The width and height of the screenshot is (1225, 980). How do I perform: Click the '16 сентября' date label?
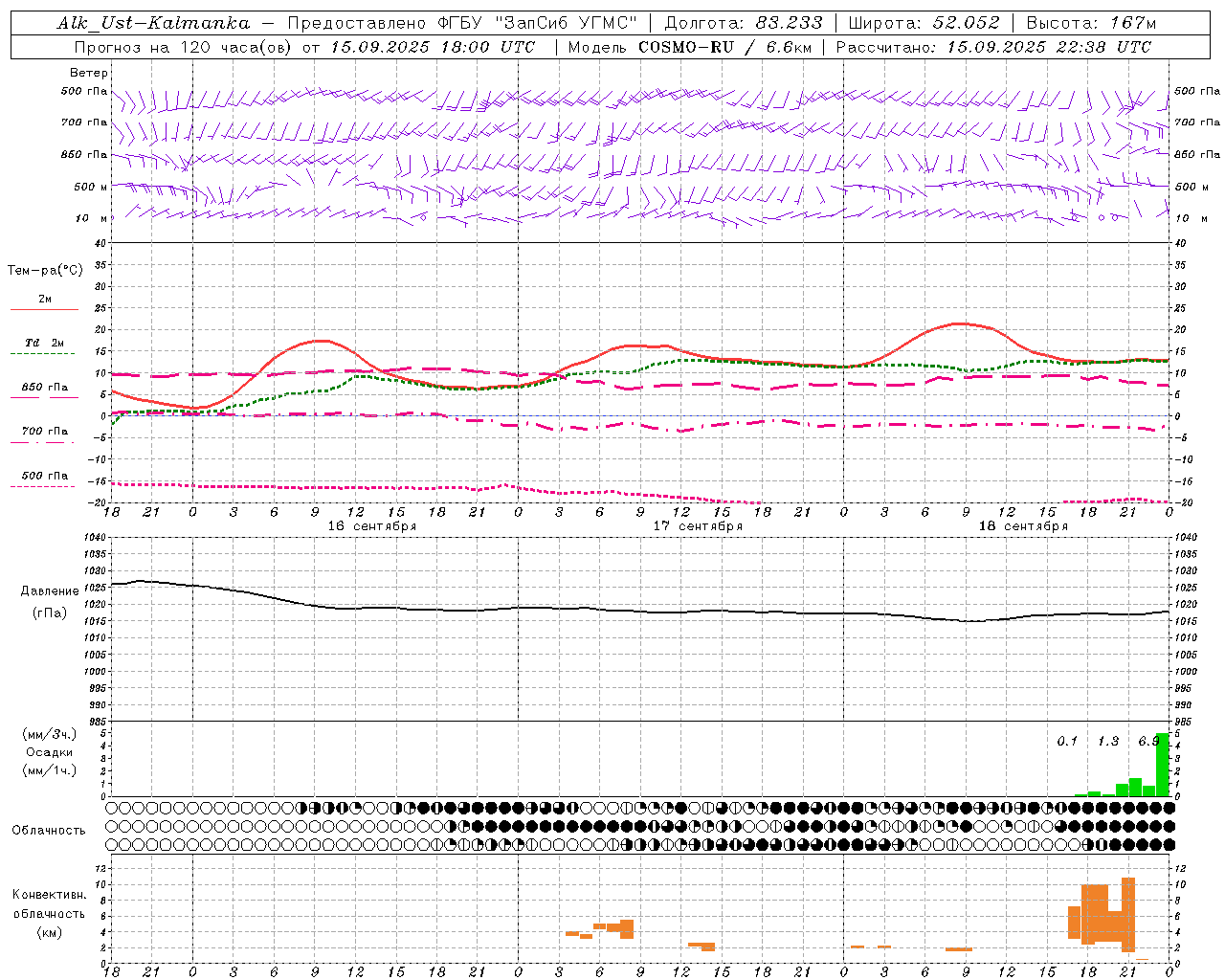(372, 526)
